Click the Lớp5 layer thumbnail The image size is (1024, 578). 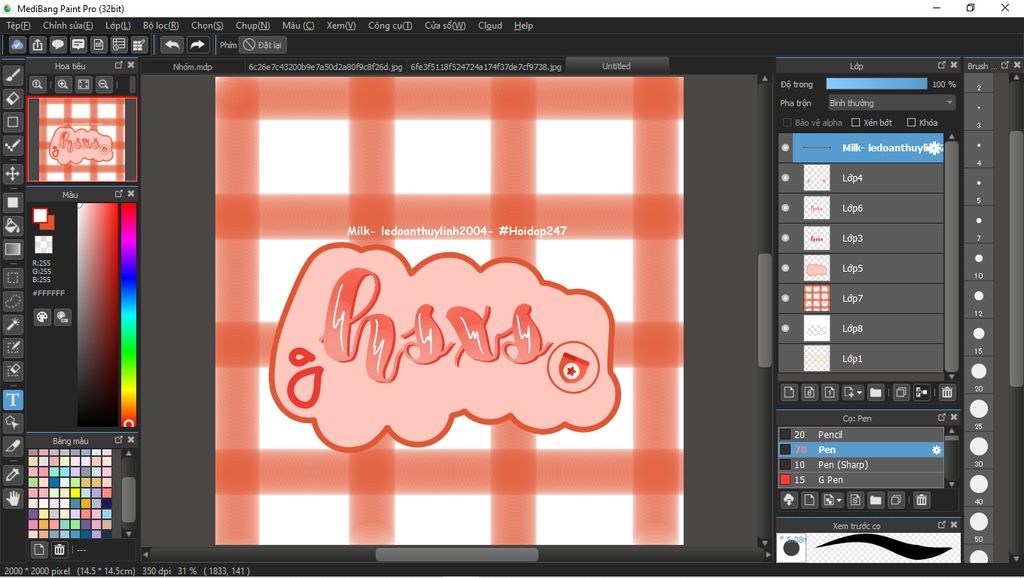[x=816, y=268]
